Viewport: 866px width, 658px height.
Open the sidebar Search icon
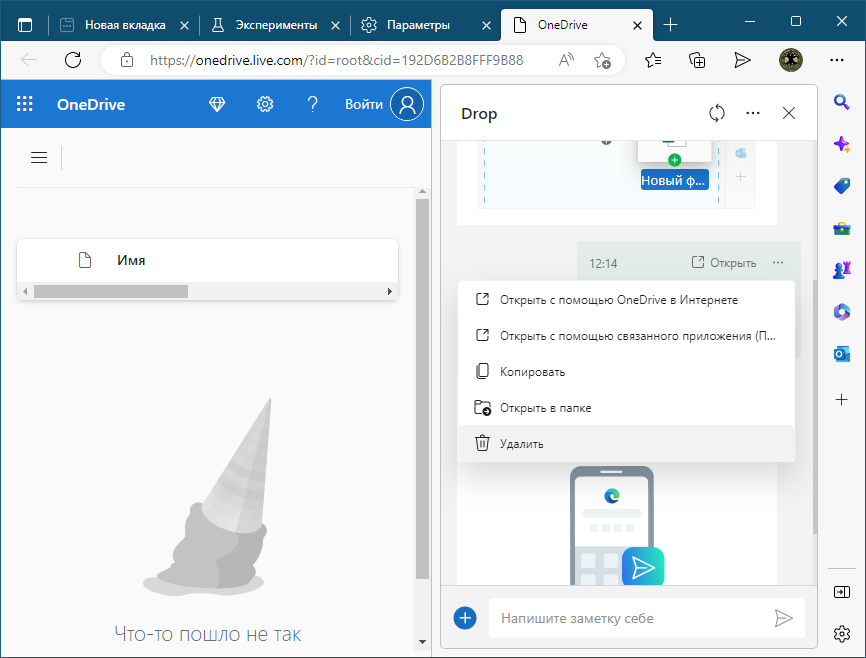coord(841,102)
